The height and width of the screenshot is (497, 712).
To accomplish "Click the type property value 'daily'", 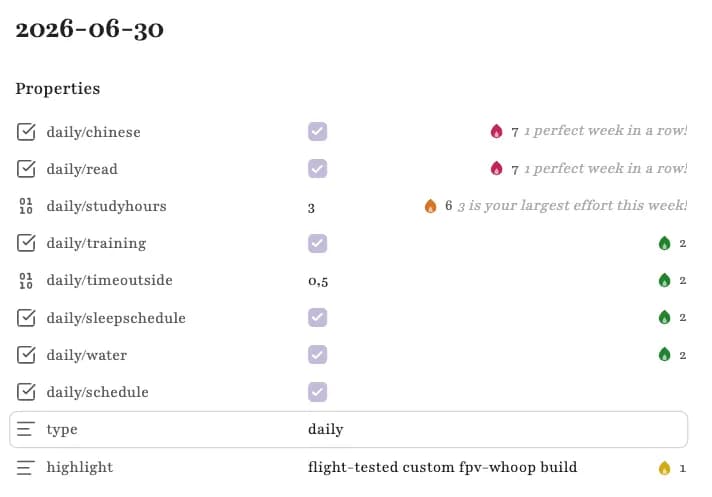I will coord(326,429).
